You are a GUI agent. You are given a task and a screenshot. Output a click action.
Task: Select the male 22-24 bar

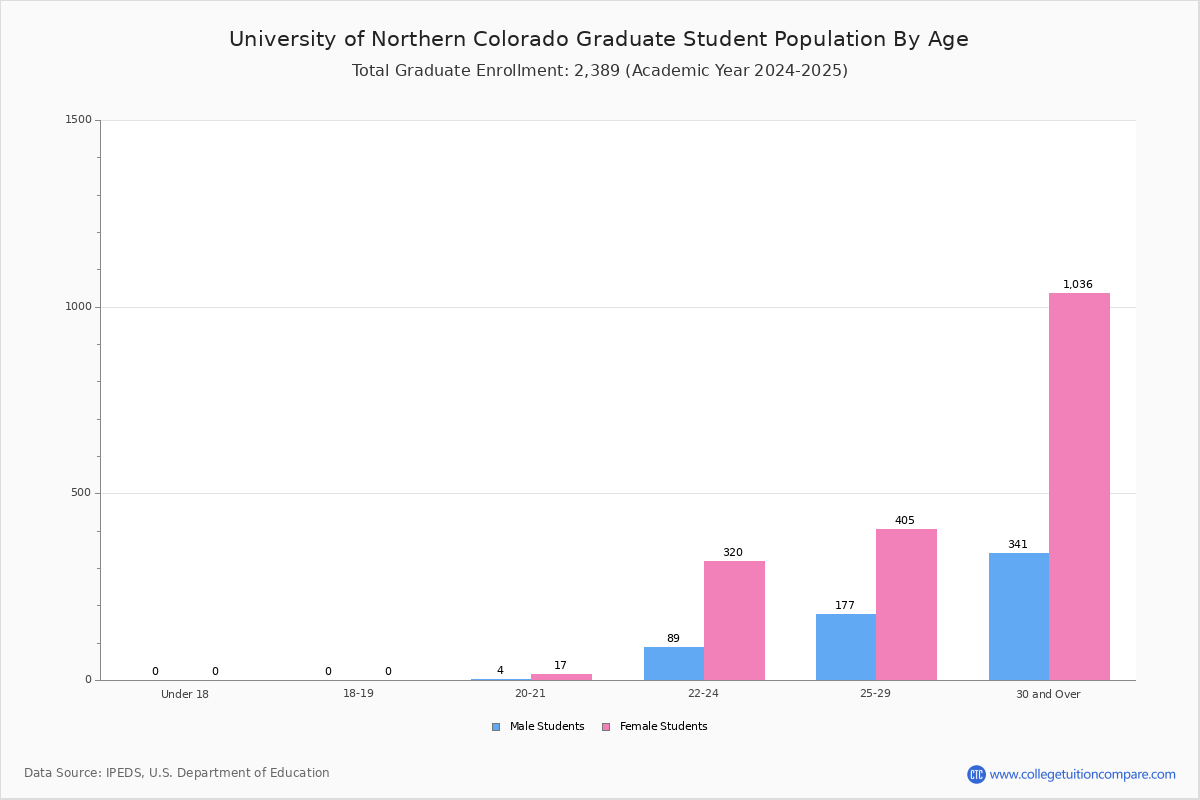click(674, 663)
